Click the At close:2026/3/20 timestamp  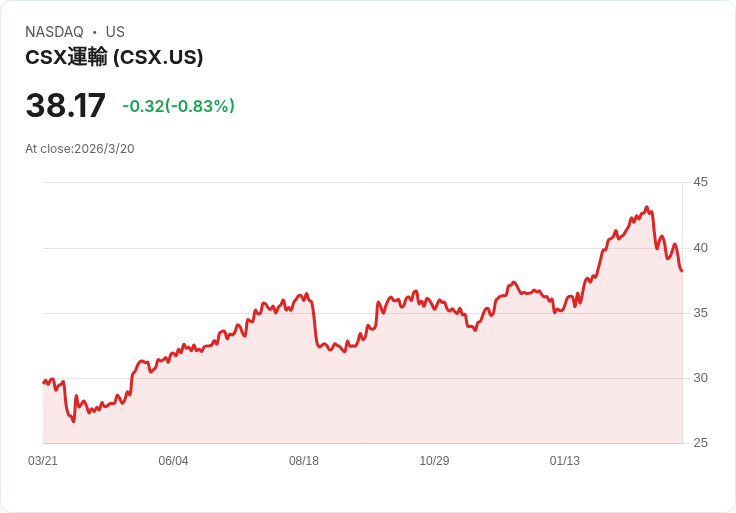tap(80, 149)
